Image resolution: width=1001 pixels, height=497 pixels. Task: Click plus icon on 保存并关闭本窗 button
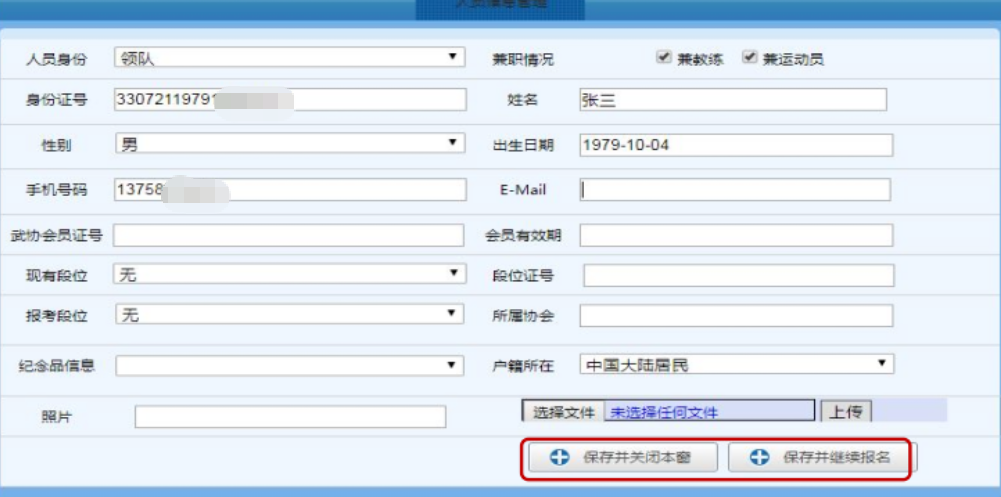pos(560,458)
